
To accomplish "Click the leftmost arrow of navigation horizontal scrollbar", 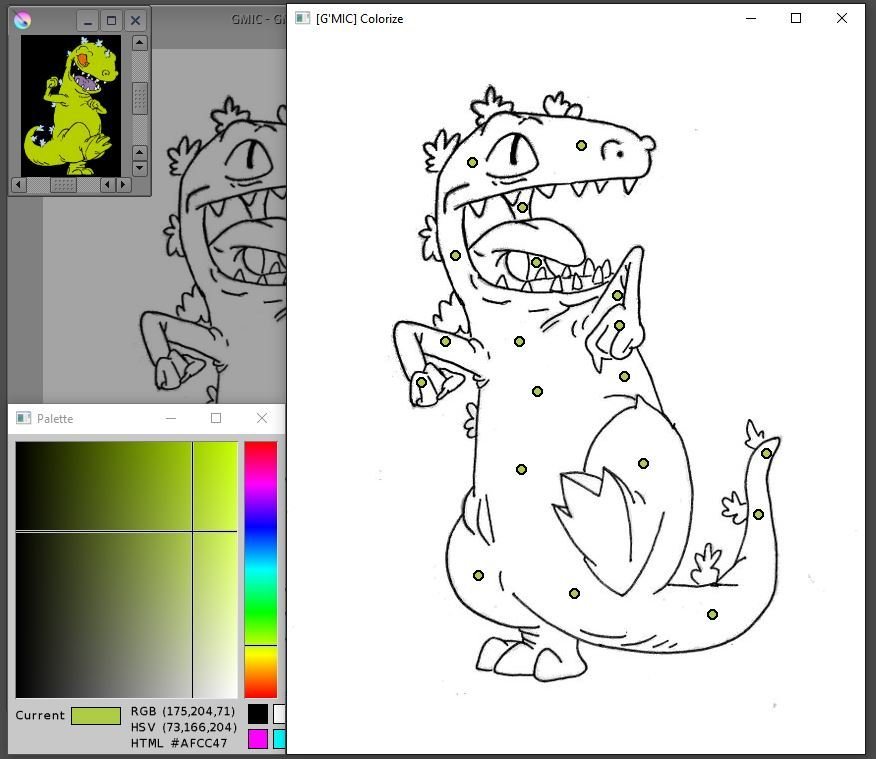I will point(18,184).
